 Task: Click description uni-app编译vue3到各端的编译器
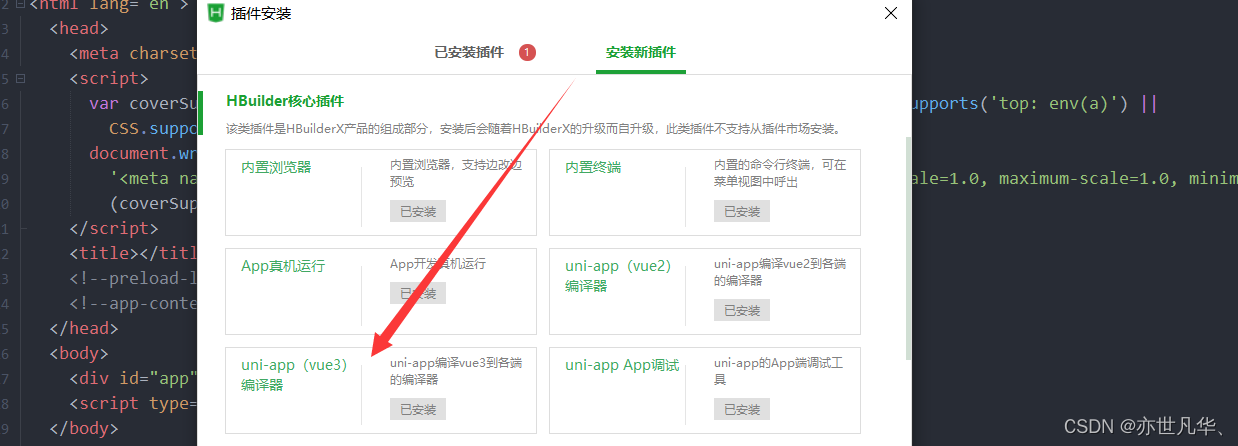point(456,371)
